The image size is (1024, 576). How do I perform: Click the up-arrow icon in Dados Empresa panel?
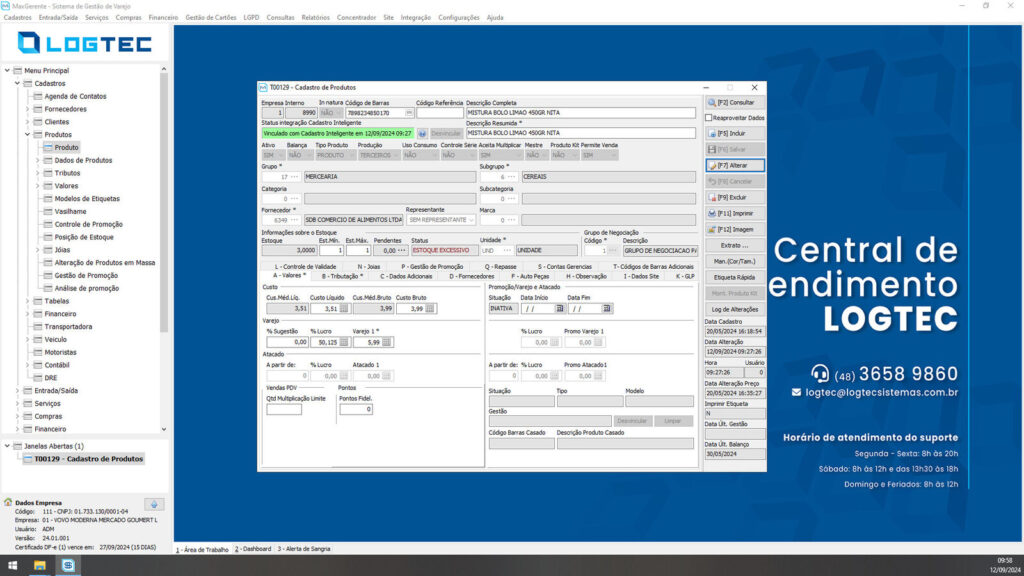pyautogui.click(x=154, y=504)
